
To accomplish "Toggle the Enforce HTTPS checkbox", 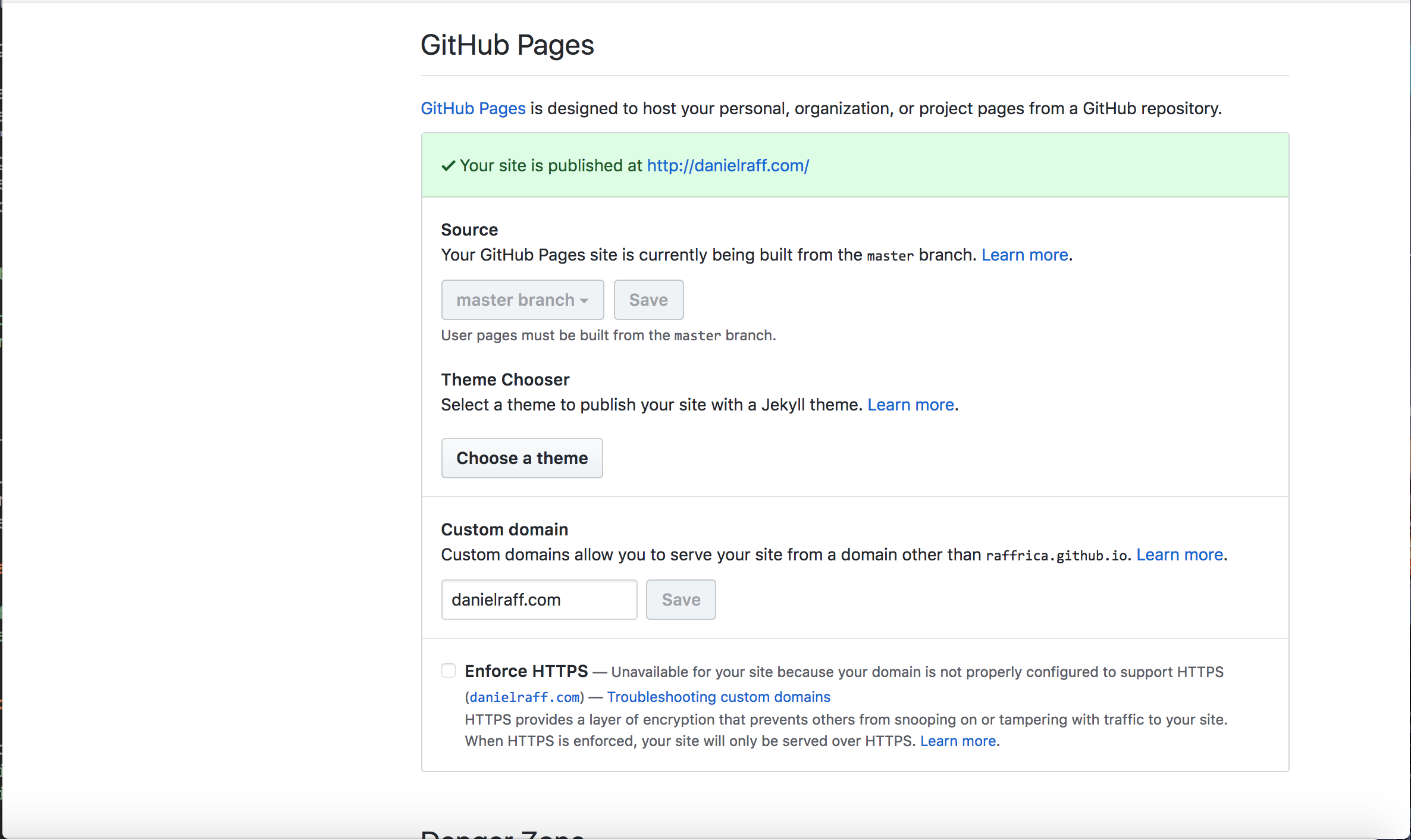I will (449, 670).
